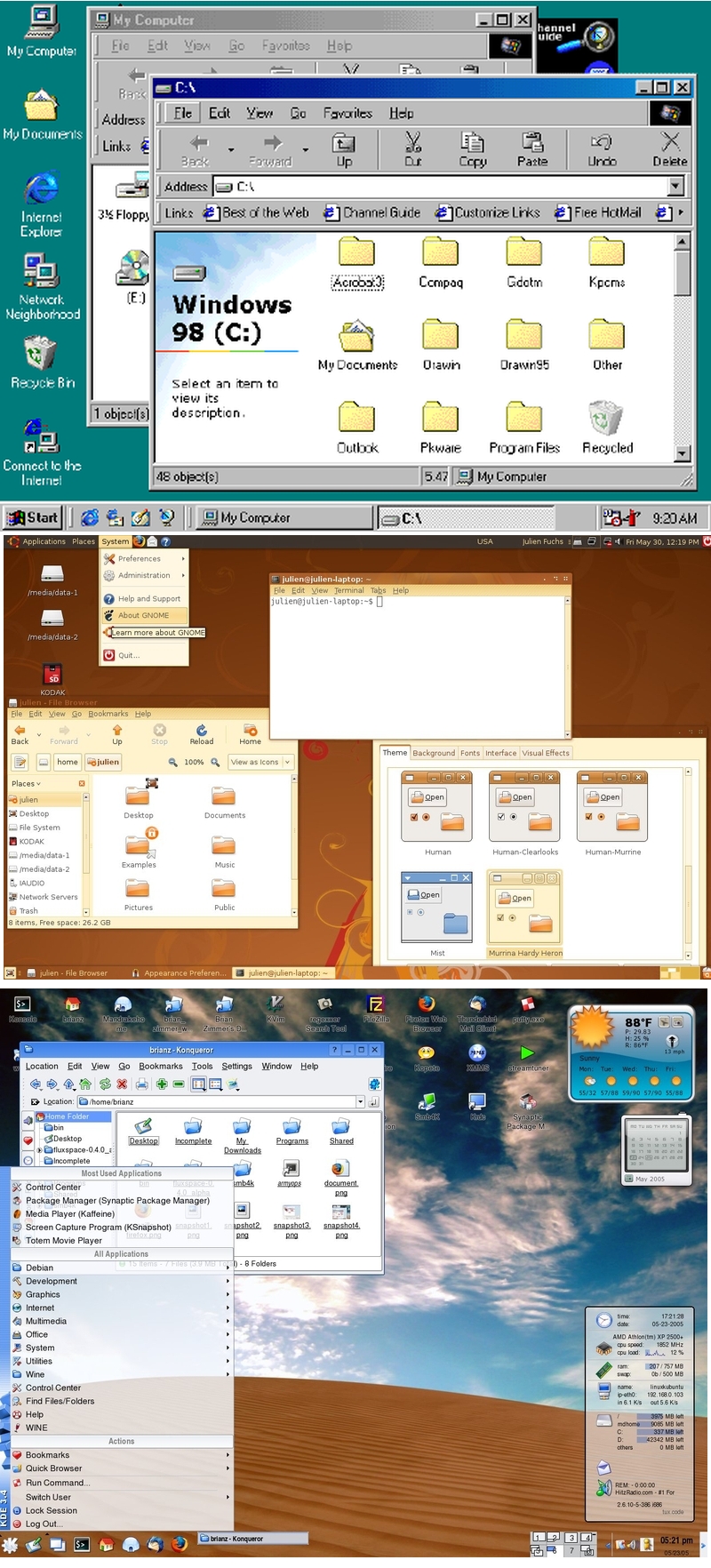
Task: Expand the Links bar overflow arrow in the C:\ window
Action: coord(681,212)
